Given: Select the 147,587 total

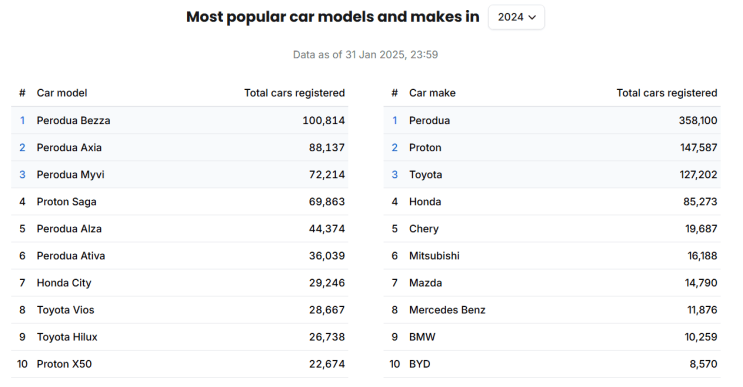Looking at the screenshot, I should (x=698, y=147).
